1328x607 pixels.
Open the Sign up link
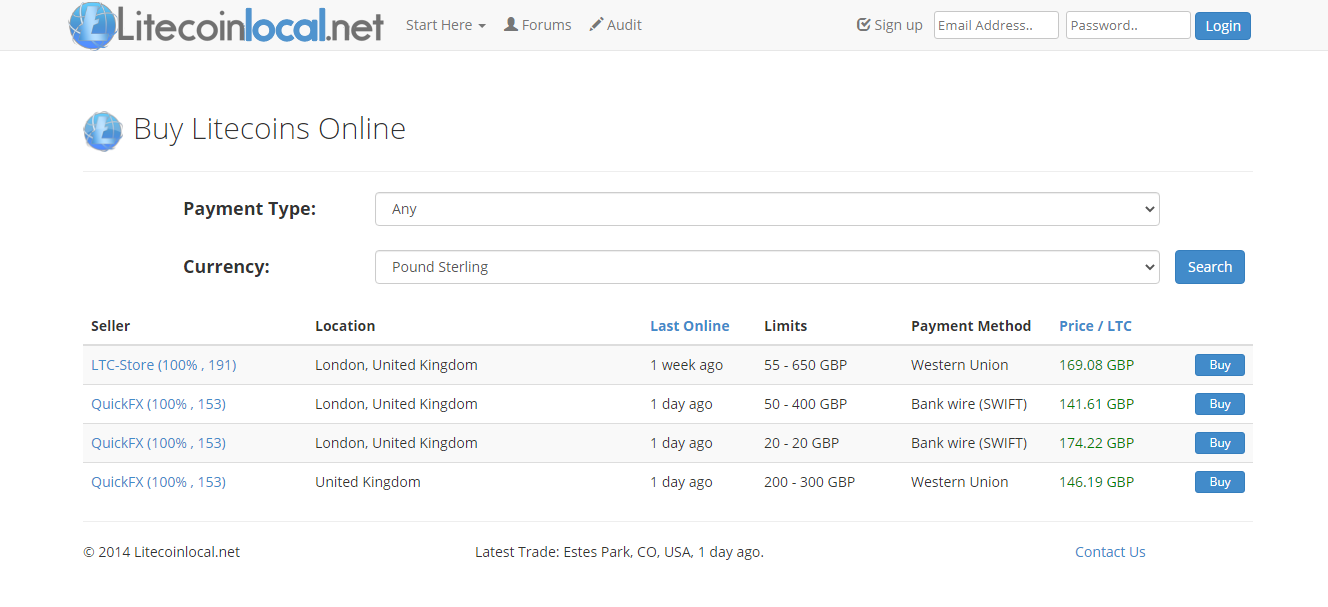point(890,25)
